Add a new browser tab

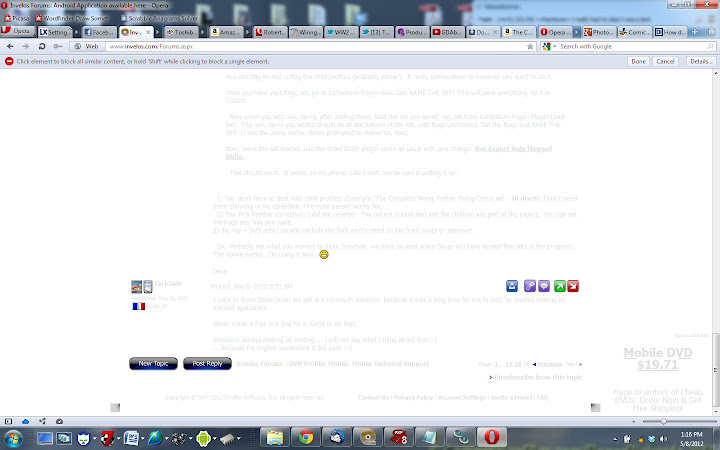click(694, 32)
